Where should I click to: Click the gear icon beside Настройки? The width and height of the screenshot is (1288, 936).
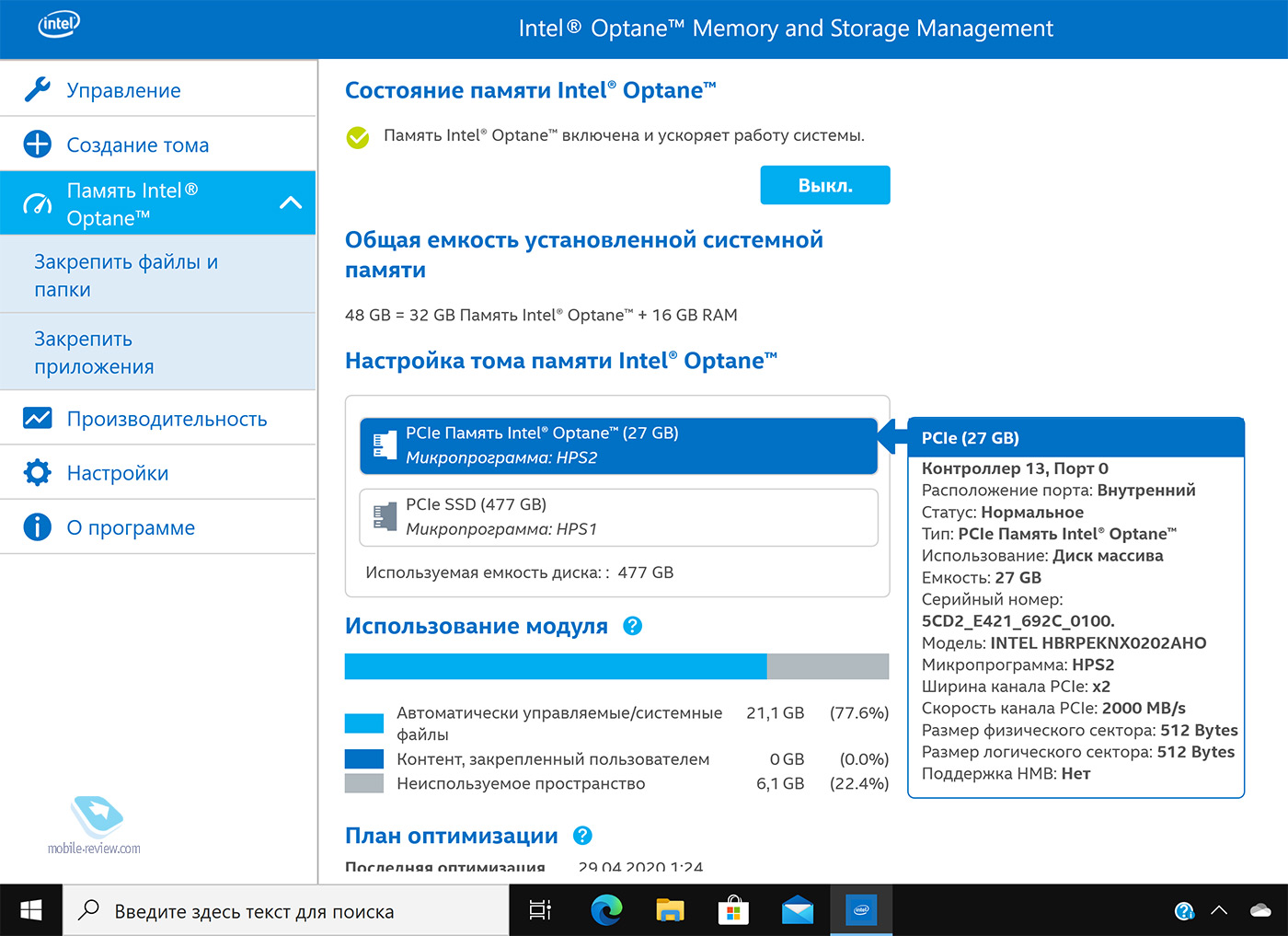pos(38,472)
